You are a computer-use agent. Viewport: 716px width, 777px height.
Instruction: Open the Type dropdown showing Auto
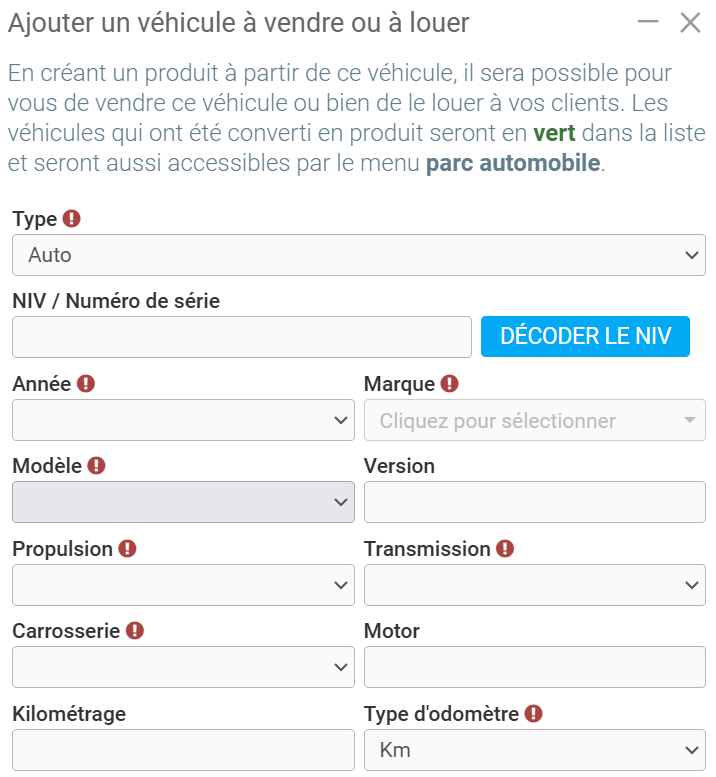click(358, 255)
